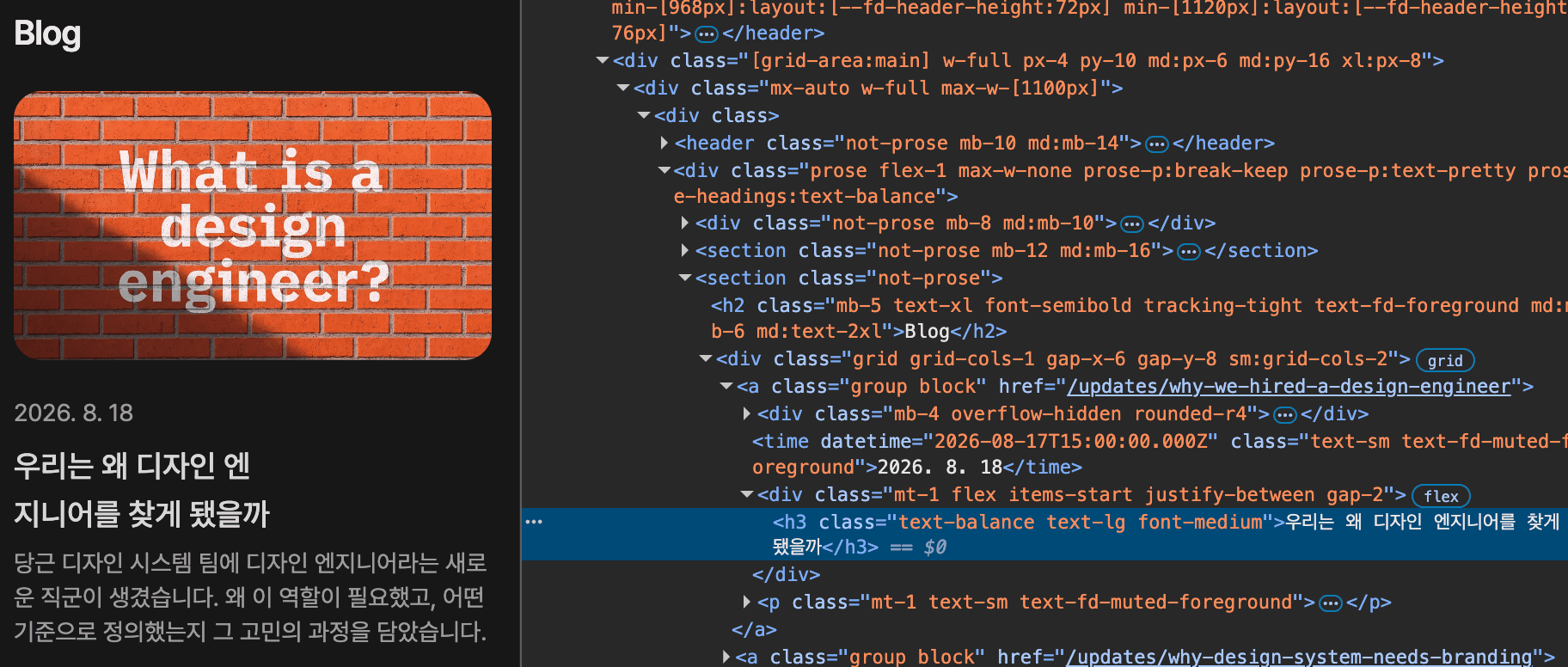
Task: Select the h2 Blog element row
Action: tap(1044, 318)
